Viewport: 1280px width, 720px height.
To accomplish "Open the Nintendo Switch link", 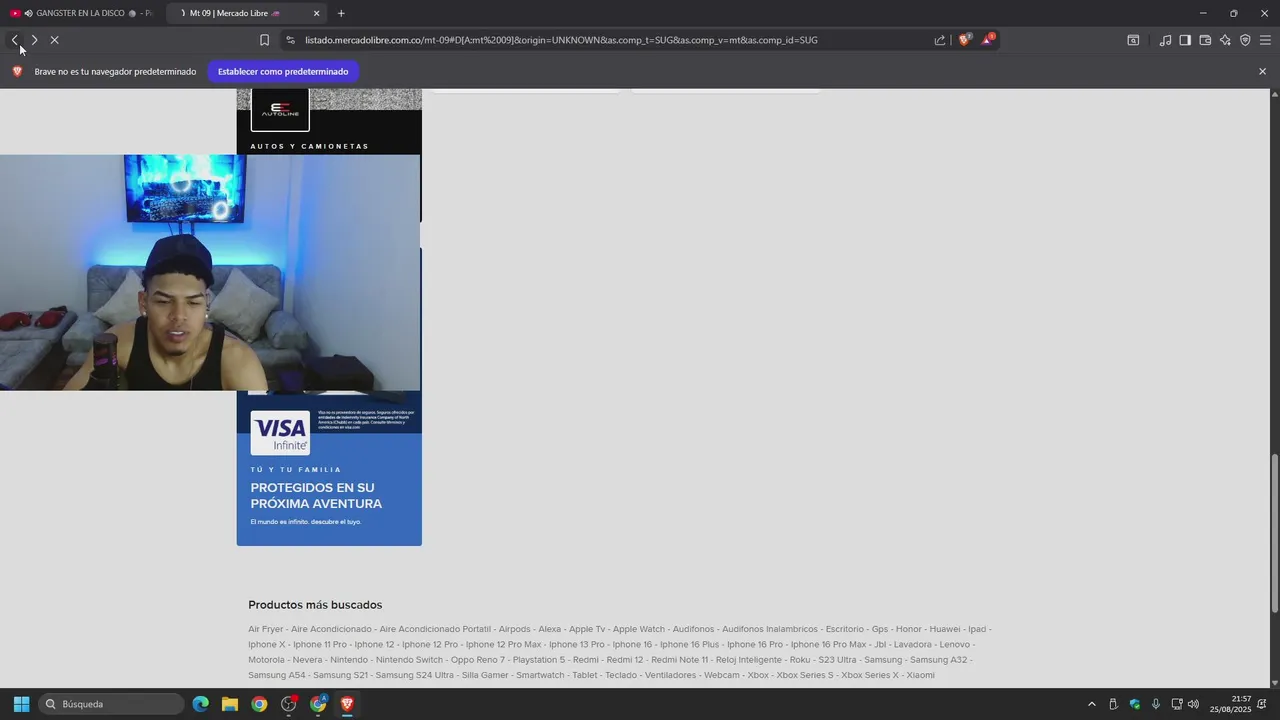I will pos(409,660).
